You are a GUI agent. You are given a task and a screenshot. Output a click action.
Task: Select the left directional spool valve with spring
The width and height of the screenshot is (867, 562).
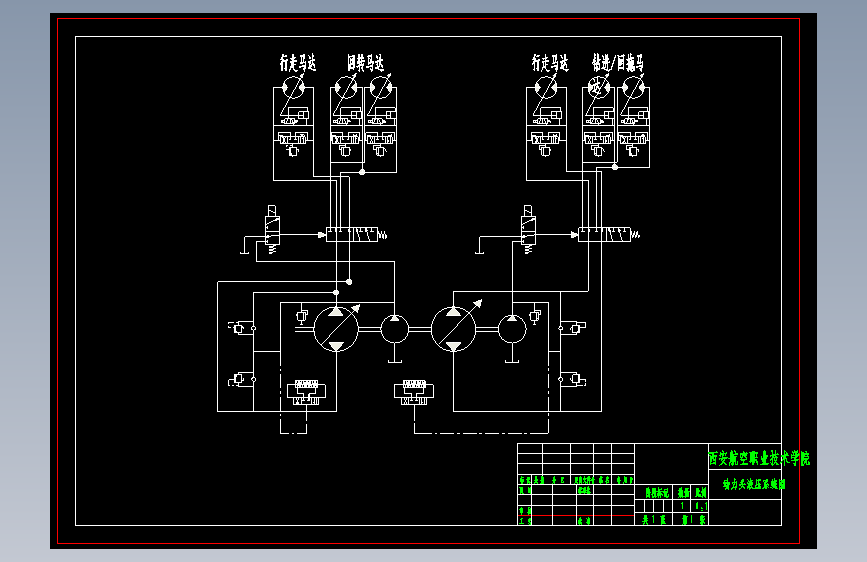tap(356, 235)
